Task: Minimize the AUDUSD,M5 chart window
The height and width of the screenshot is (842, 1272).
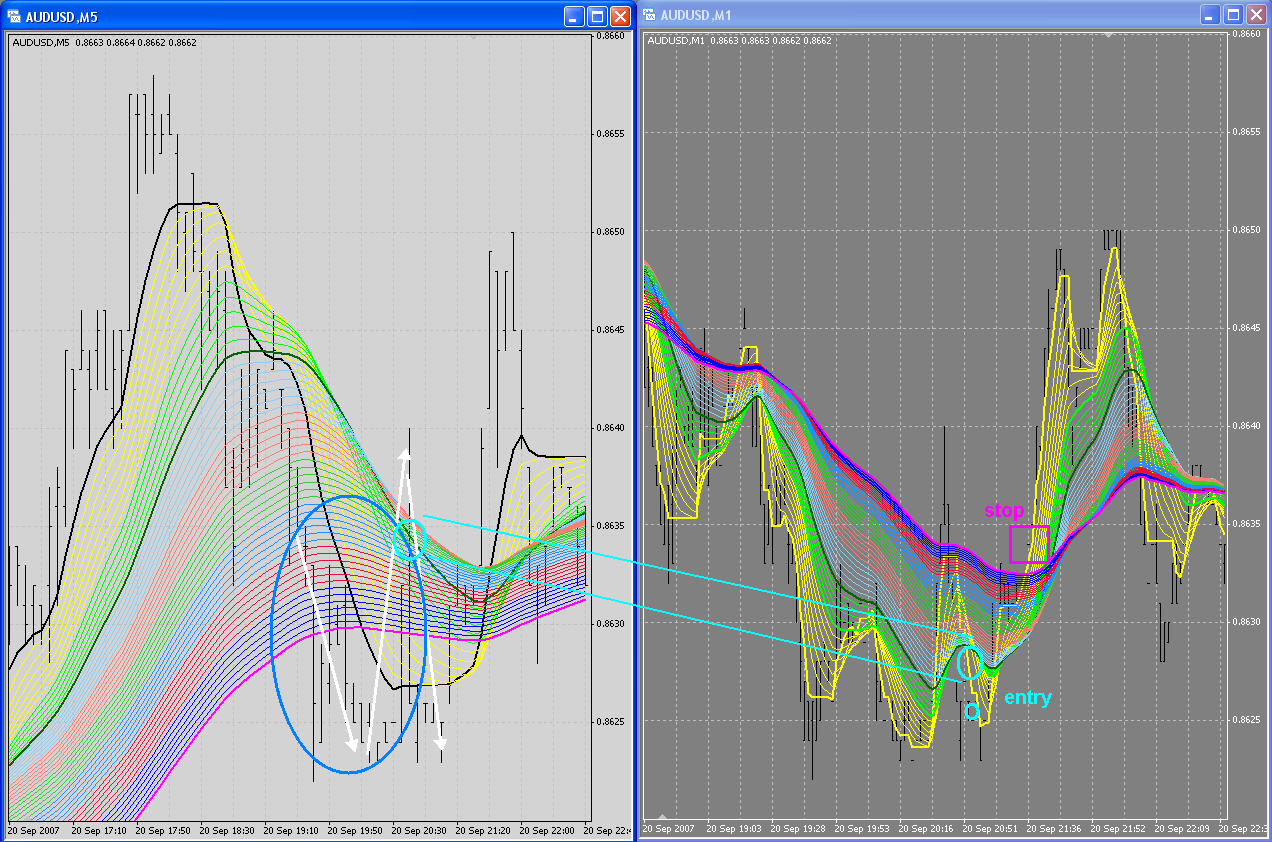Action: click(574, 16)
